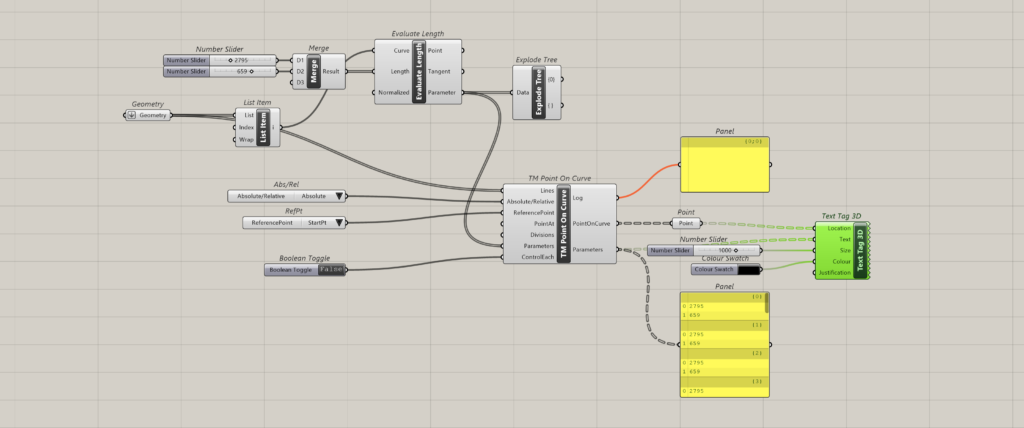Click the slider grip showing 659

[250, 71]
